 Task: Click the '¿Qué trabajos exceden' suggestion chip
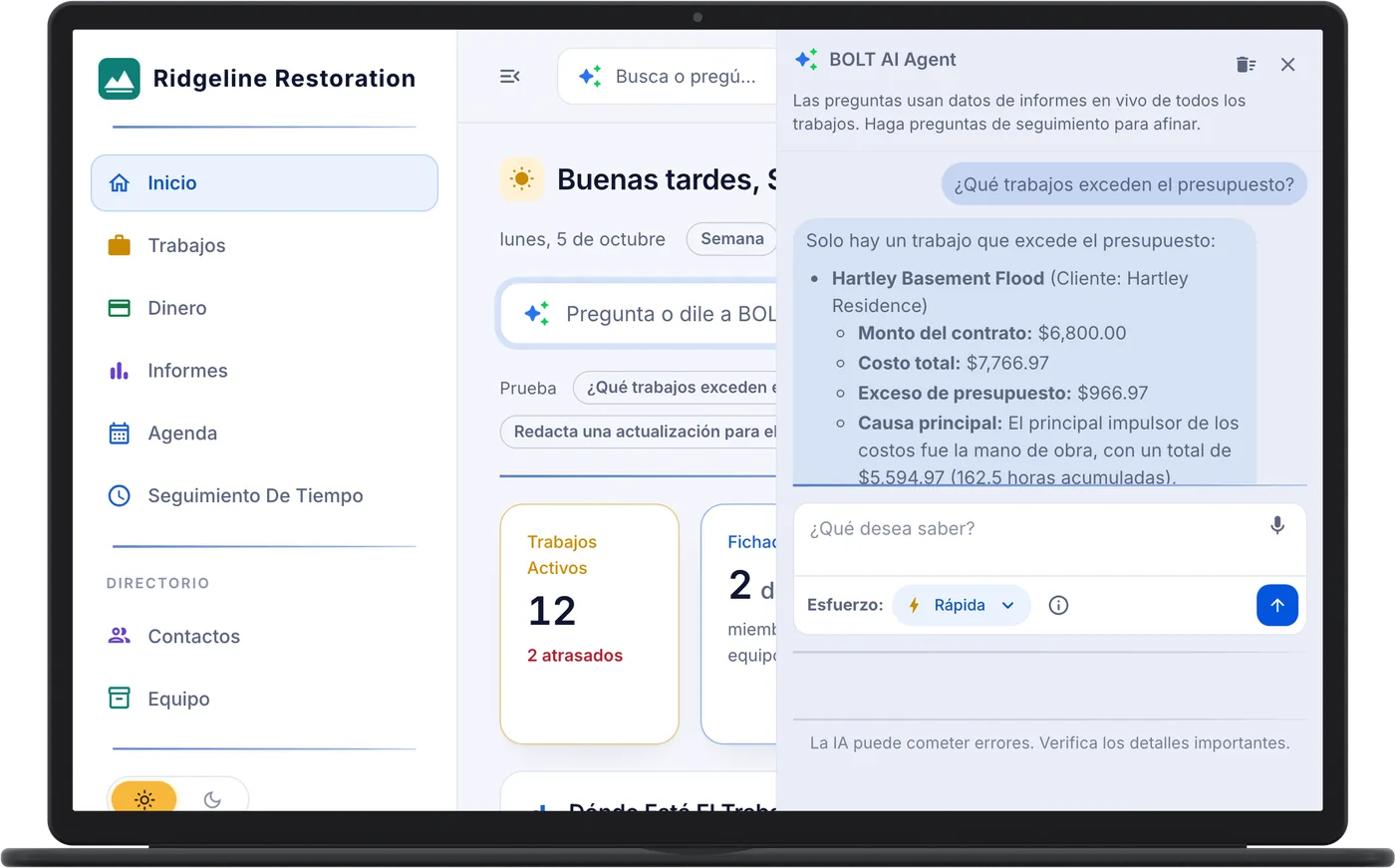(x=675, y=388)
